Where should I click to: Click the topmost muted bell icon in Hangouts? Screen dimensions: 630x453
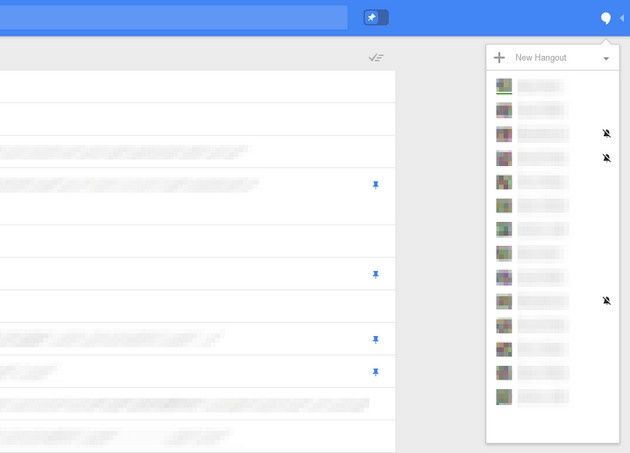tap(607, 133)
